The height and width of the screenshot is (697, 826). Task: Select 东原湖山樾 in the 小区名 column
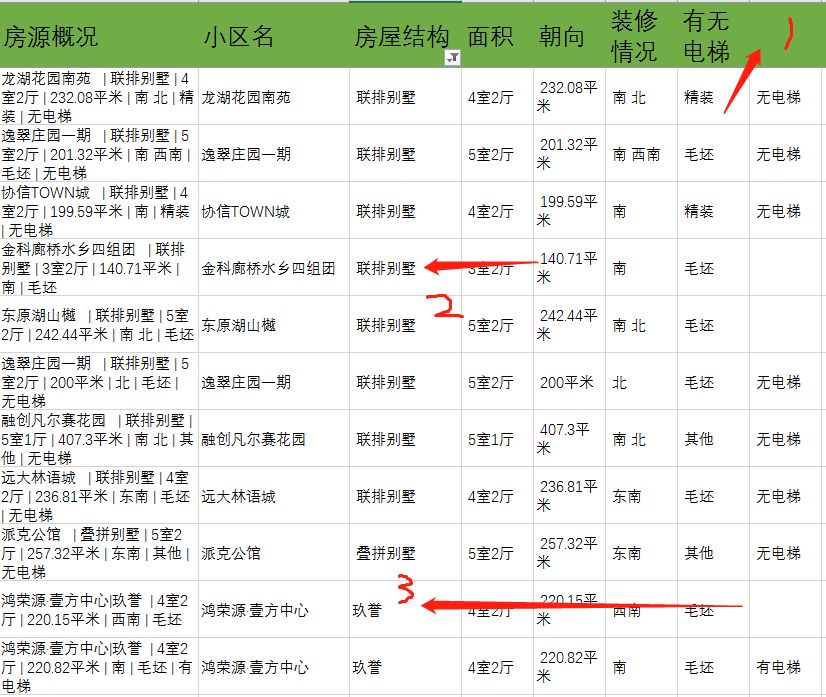click(274, 325)
